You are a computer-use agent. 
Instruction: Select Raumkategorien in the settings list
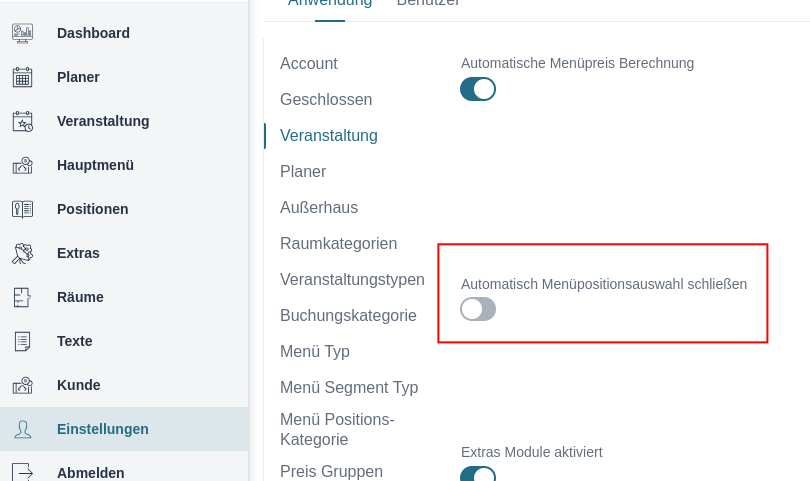click(338, 244)
